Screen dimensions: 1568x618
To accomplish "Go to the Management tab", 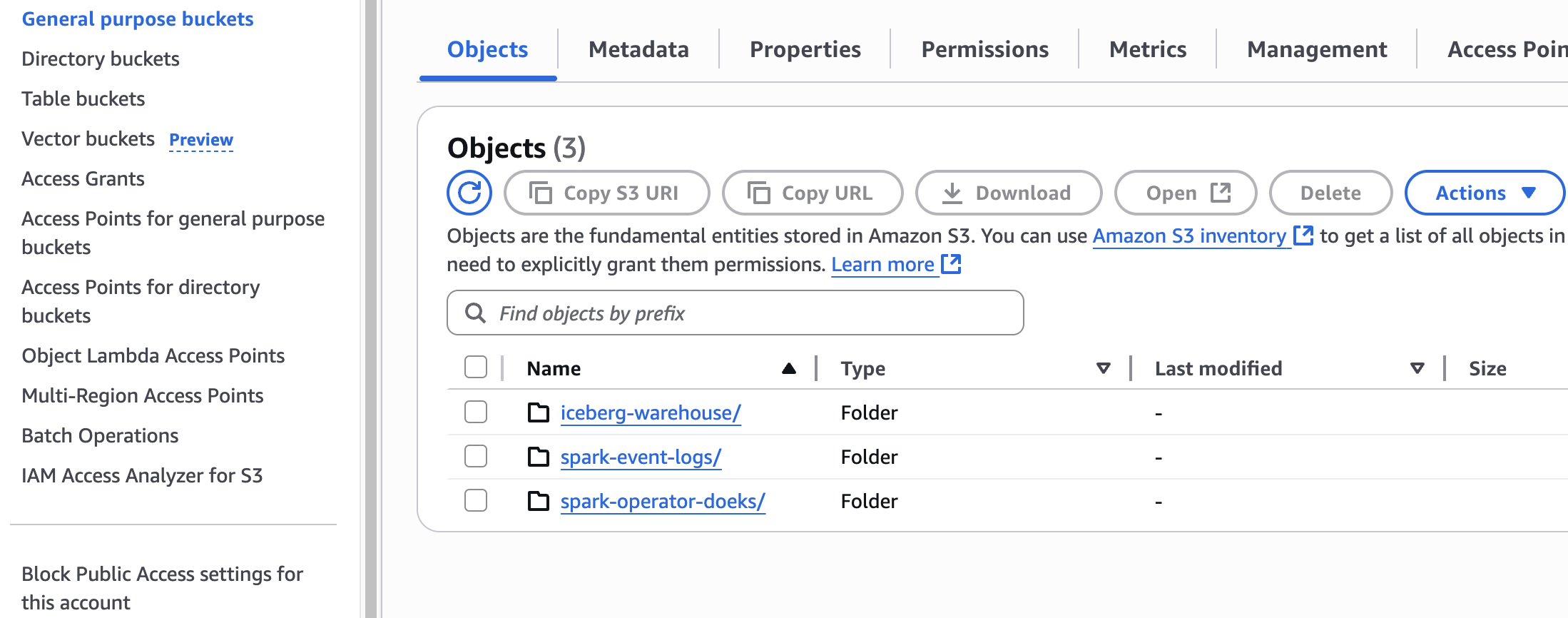I will point(1317,49).
